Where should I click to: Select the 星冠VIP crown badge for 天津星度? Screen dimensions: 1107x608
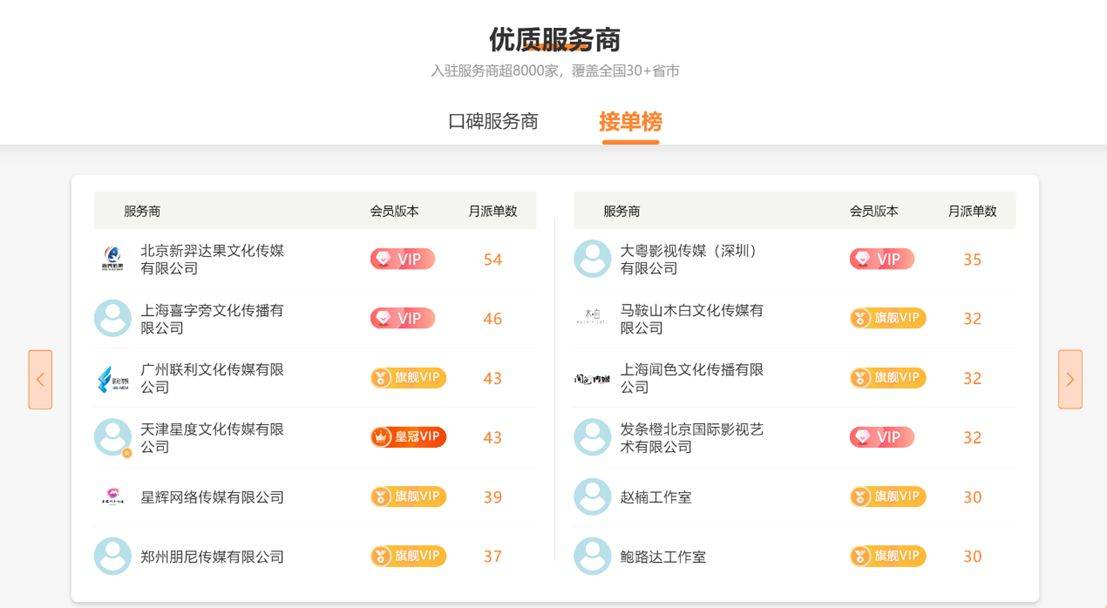pos(407,437)
